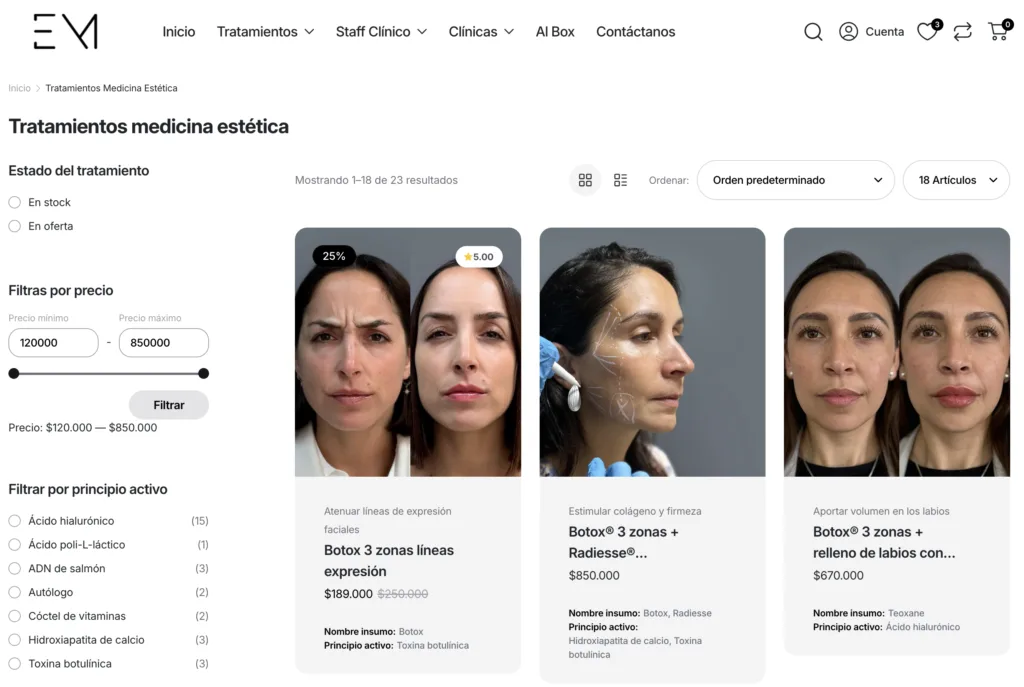Image resolution: width=1024 pixels, height=687 pixels.
Task: Check the Ácido hialurónico filter
Action: click(x=15, y=521)
